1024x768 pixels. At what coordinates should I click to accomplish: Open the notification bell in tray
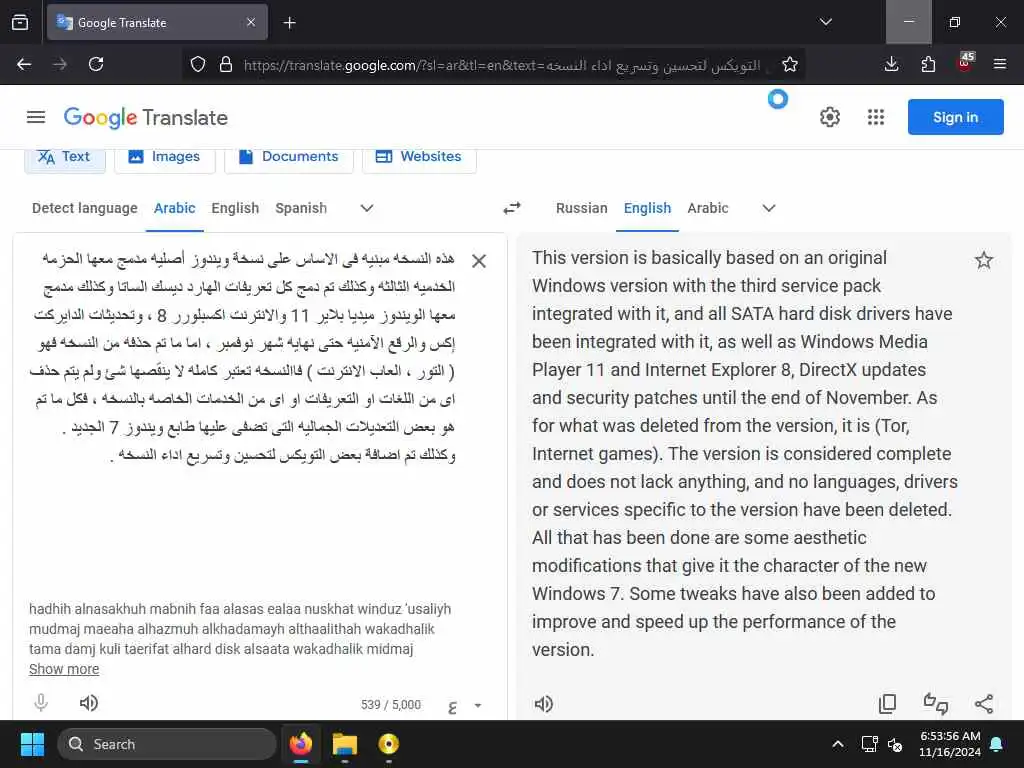tap(997, 744)
